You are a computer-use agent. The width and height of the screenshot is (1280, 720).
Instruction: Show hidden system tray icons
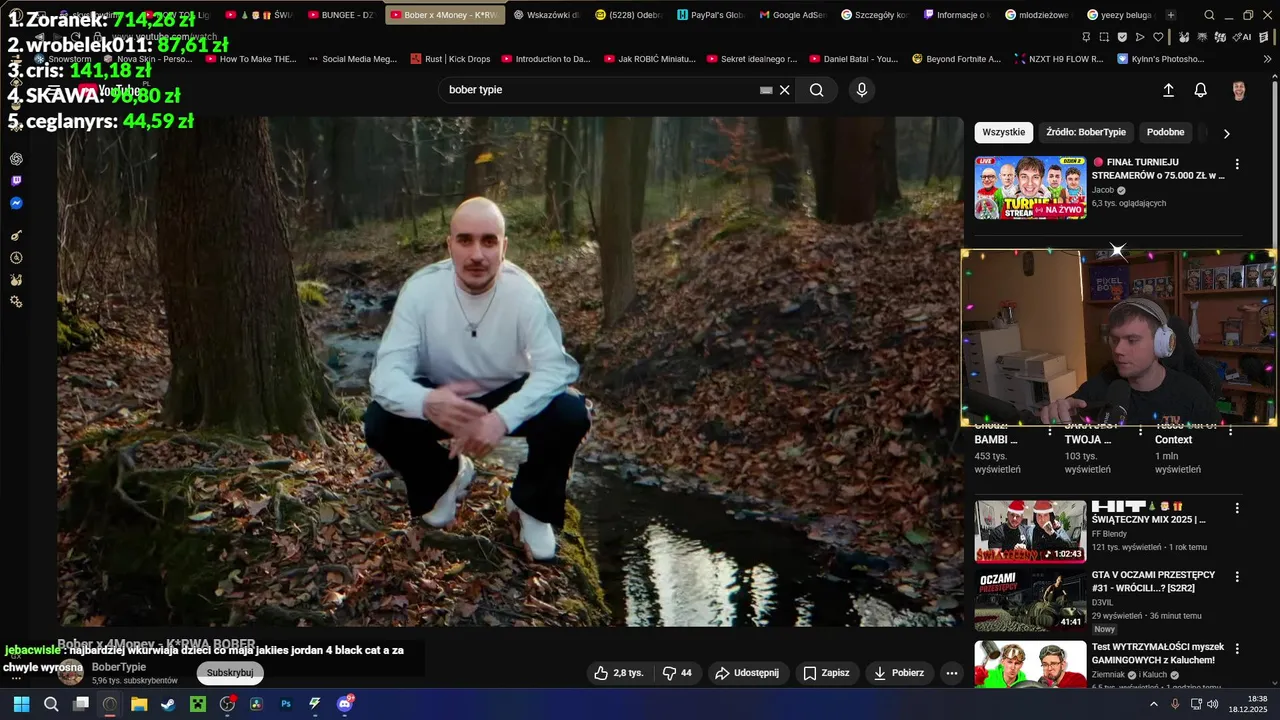point(1154,704)
